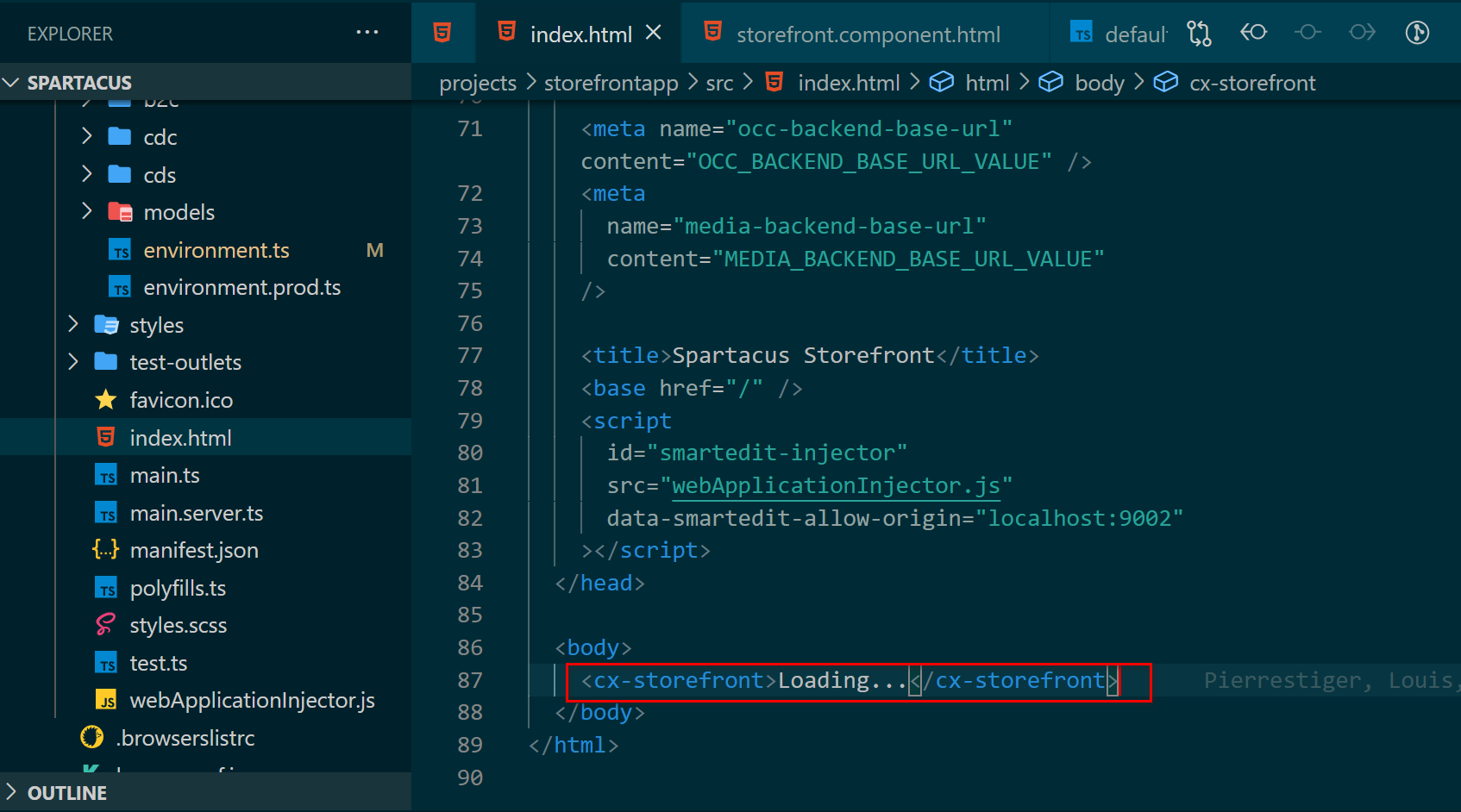
Task: Click the test-outlets folder icon
Action: [106, 362]
